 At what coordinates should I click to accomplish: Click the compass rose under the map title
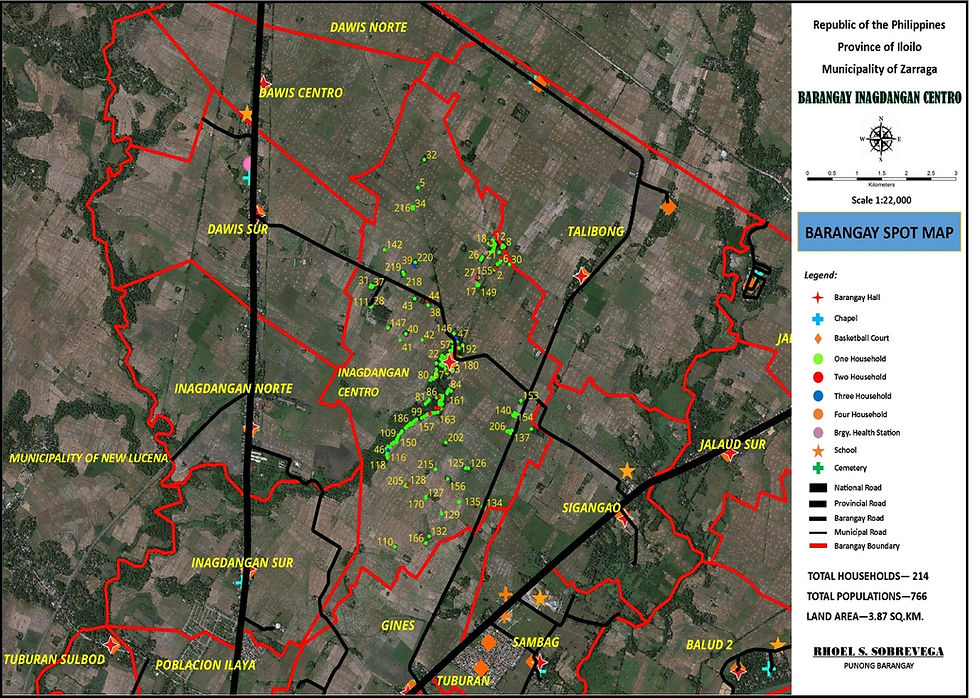(x=881, y=139)
